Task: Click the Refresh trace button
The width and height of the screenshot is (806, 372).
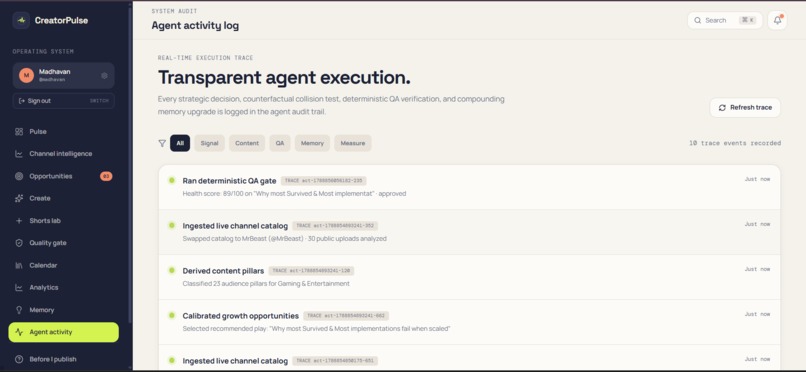Action: click(x=745, y=107)
